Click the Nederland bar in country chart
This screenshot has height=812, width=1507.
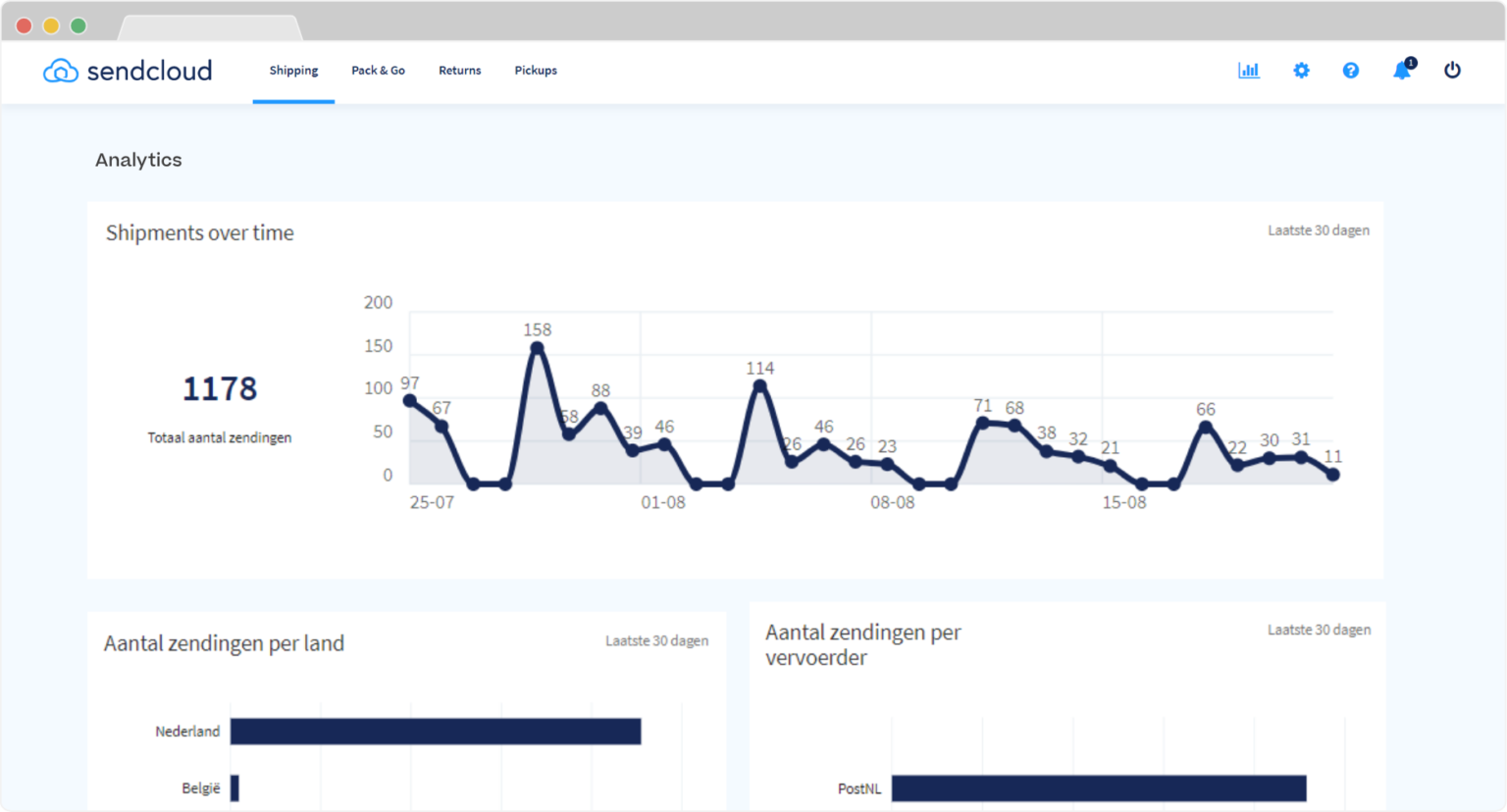pyautogui.click(x=435, y=732)
